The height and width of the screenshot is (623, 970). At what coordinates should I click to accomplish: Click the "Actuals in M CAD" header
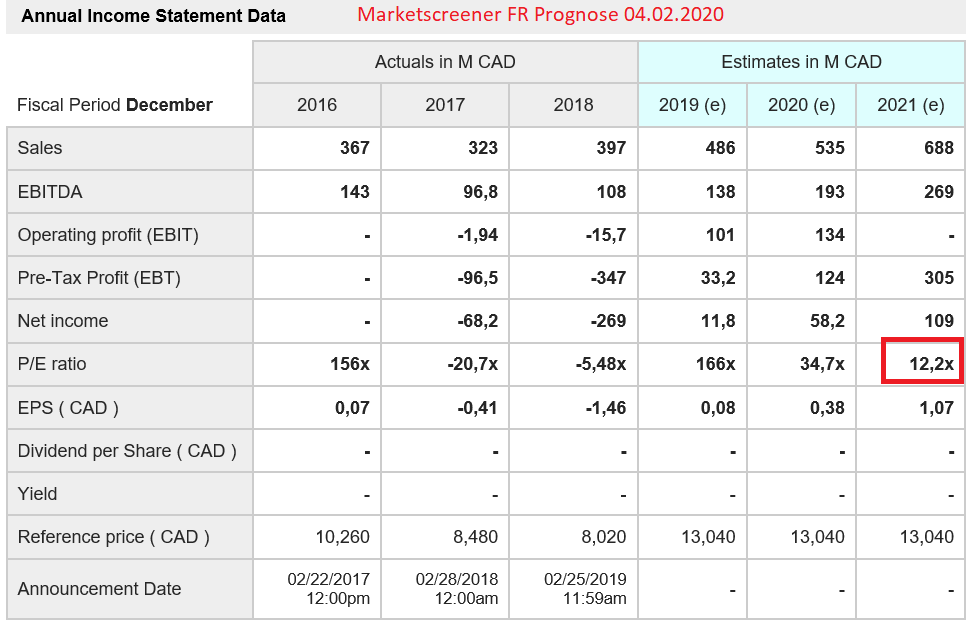click(445, 62)
